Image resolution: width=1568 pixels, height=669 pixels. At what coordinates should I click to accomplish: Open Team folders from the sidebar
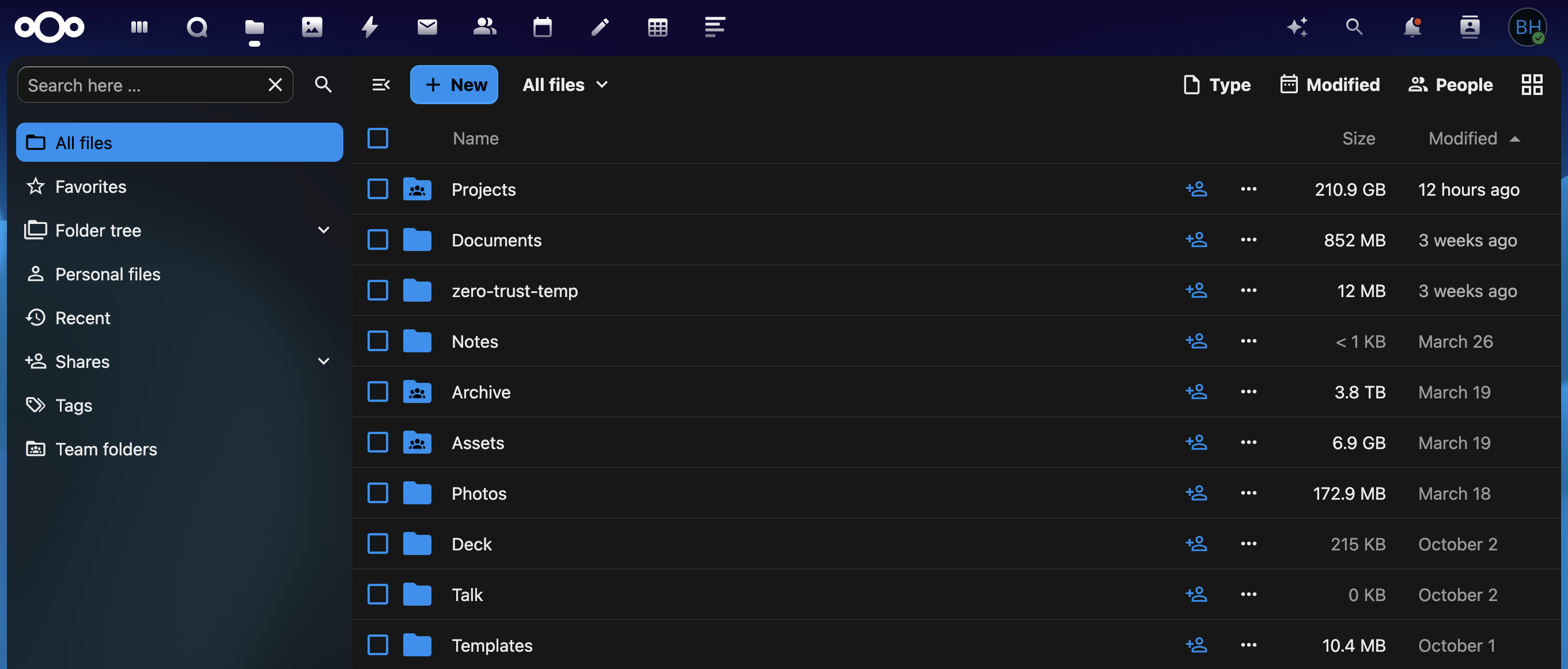(x=106, y=449)
